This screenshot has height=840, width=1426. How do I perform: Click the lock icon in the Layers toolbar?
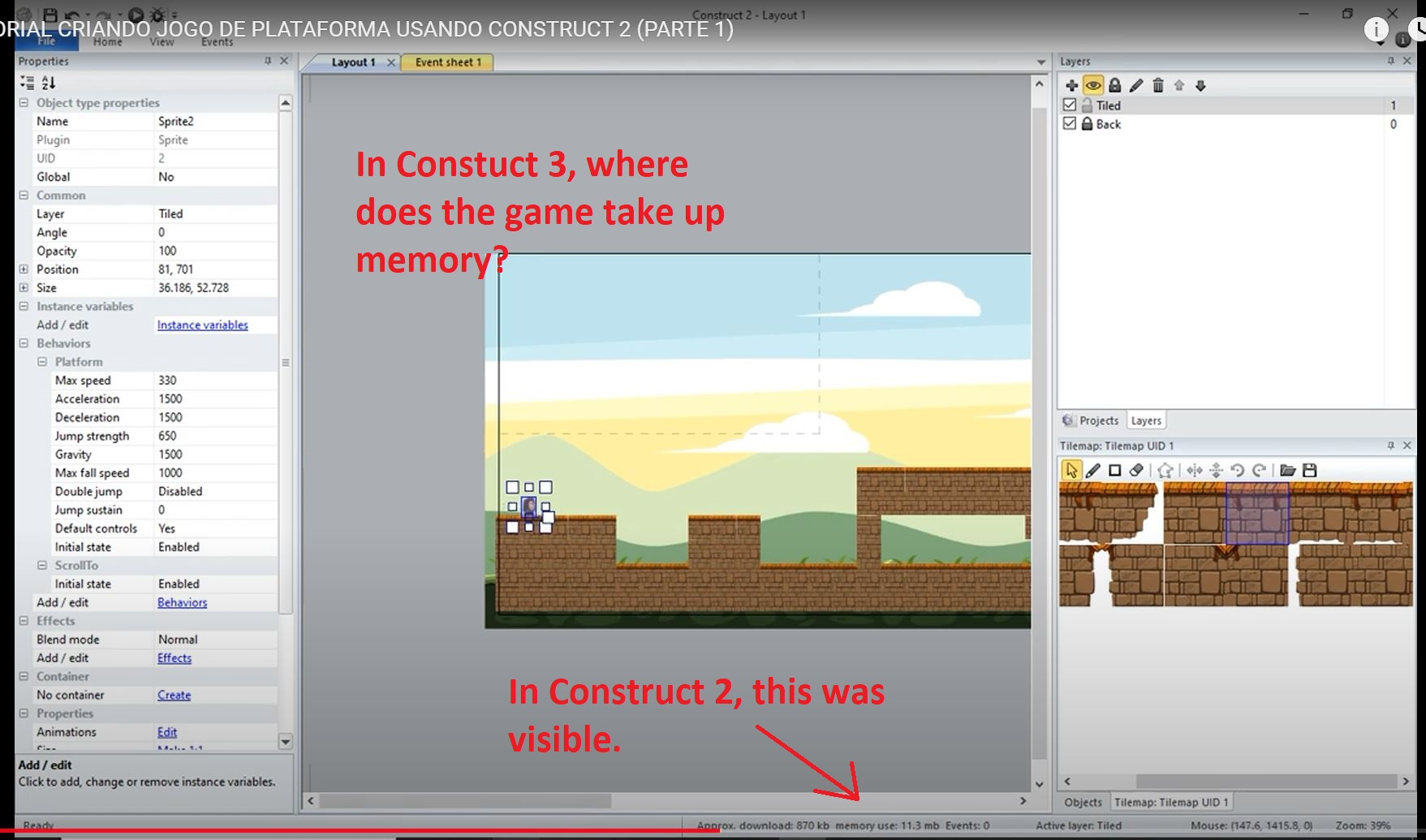tap(1115, 85)
